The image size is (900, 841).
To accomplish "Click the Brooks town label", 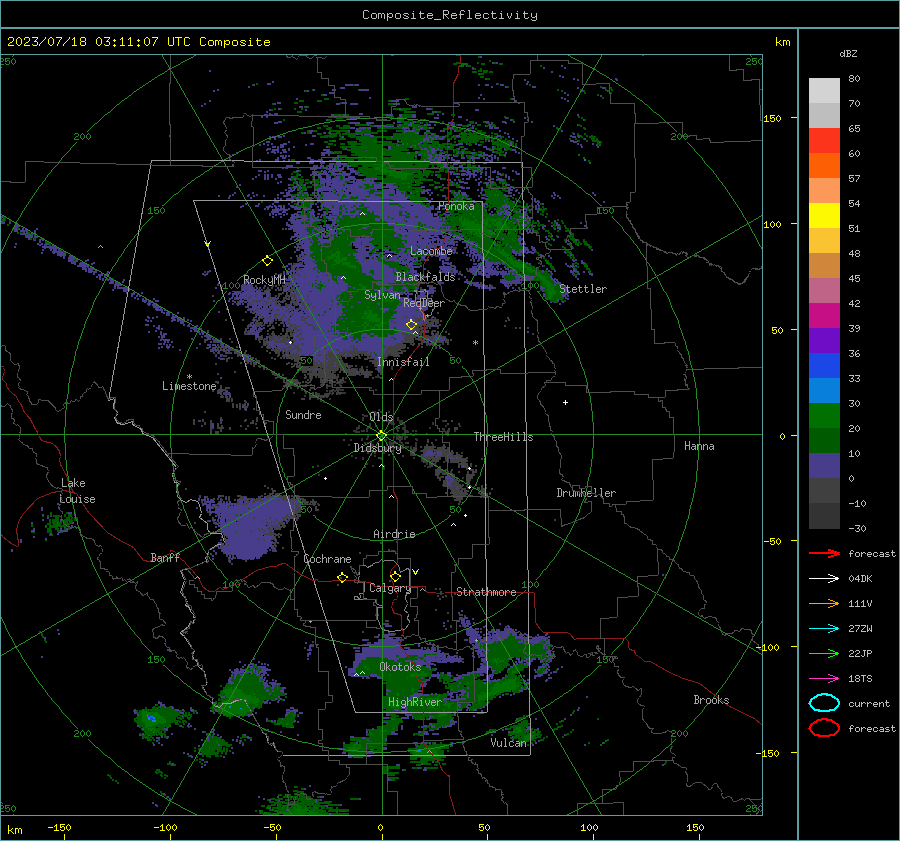I will tap(711, 700).
